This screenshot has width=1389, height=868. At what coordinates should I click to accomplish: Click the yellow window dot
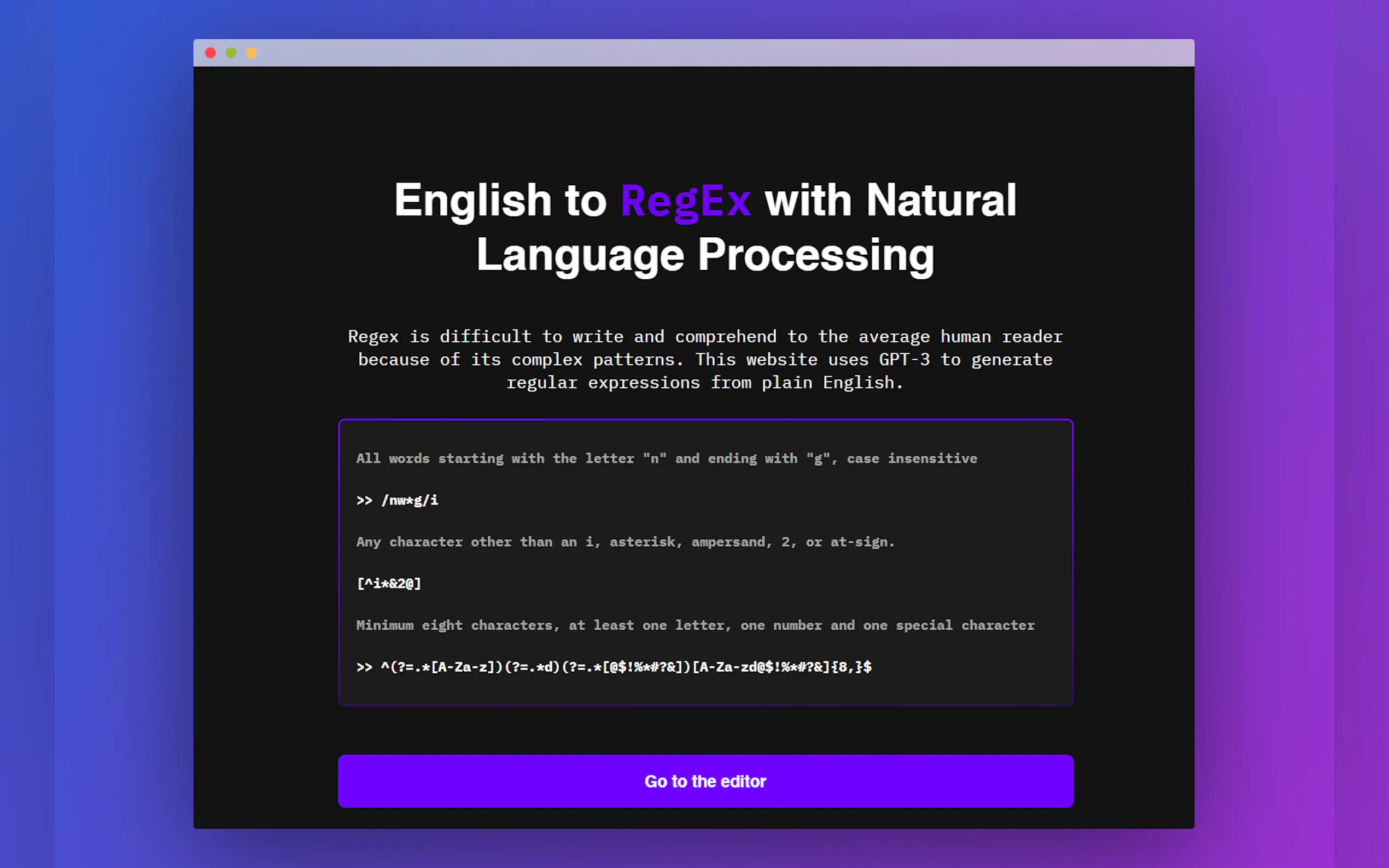252,53
